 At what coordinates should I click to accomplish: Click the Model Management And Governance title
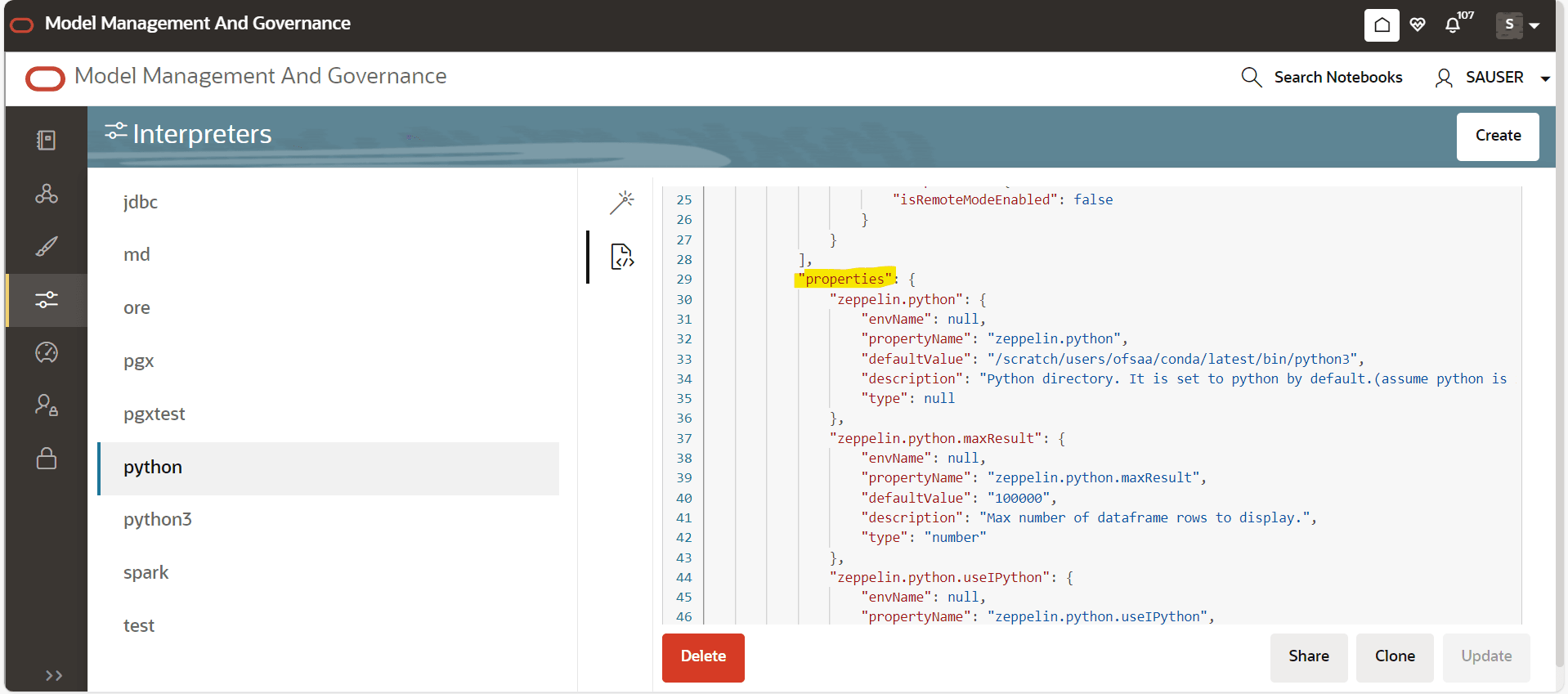[261, 76]
